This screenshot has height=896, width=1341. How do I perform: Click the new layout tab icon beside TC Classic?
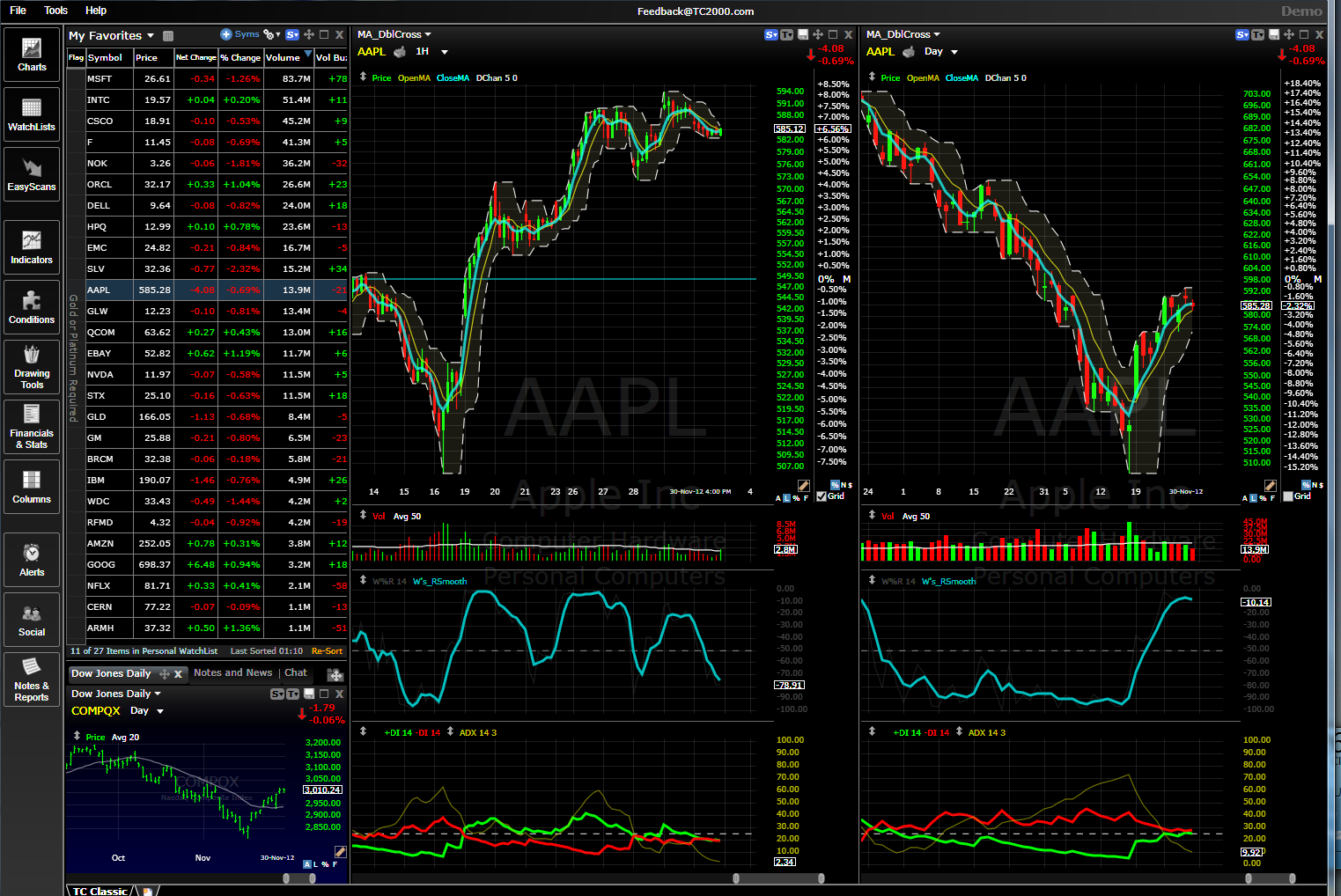[147, 891]
